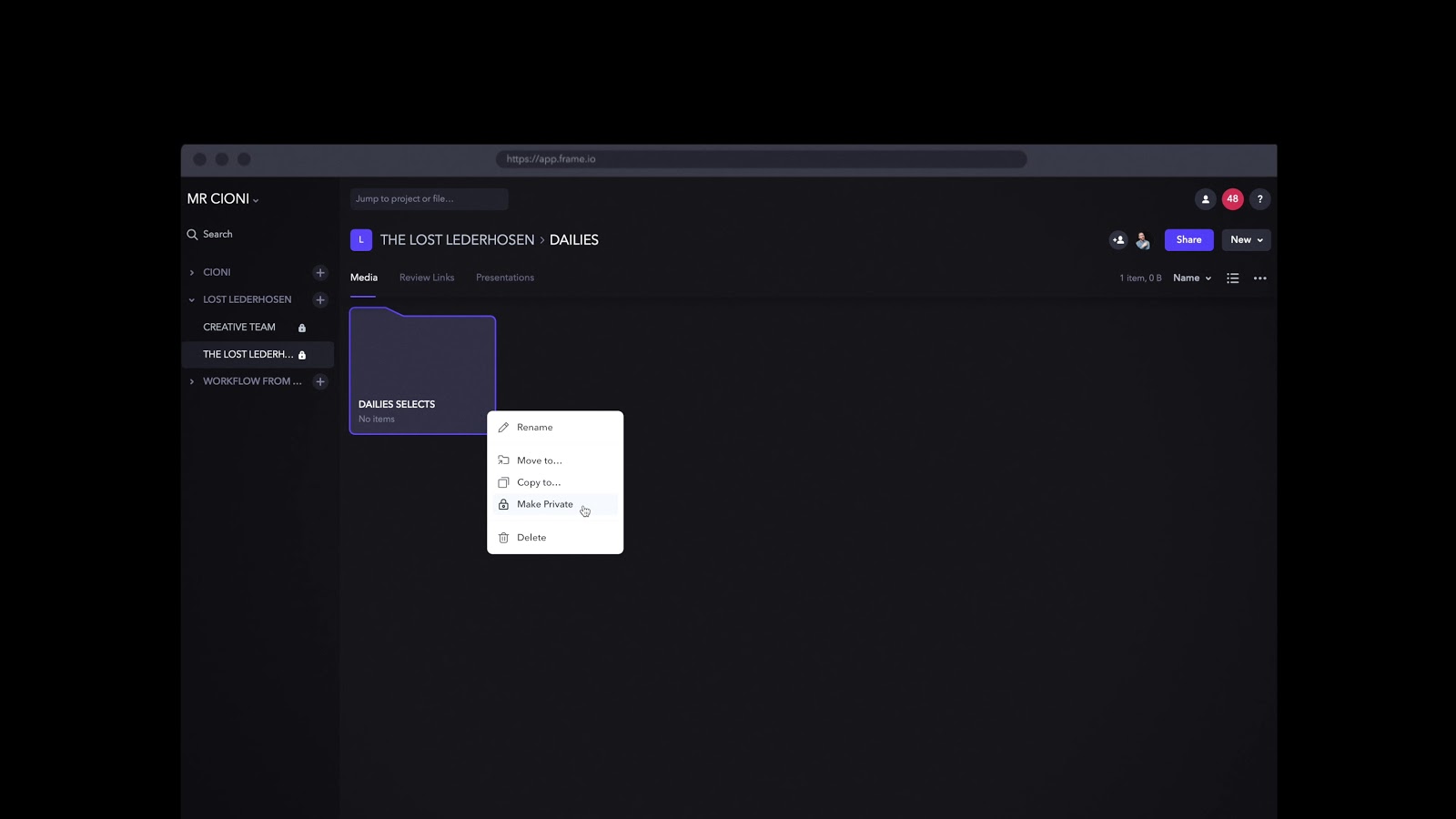This screenshot has width=1456, height=819.
Task: Select Move to... in context menu
Action: (x=555, y=460)
